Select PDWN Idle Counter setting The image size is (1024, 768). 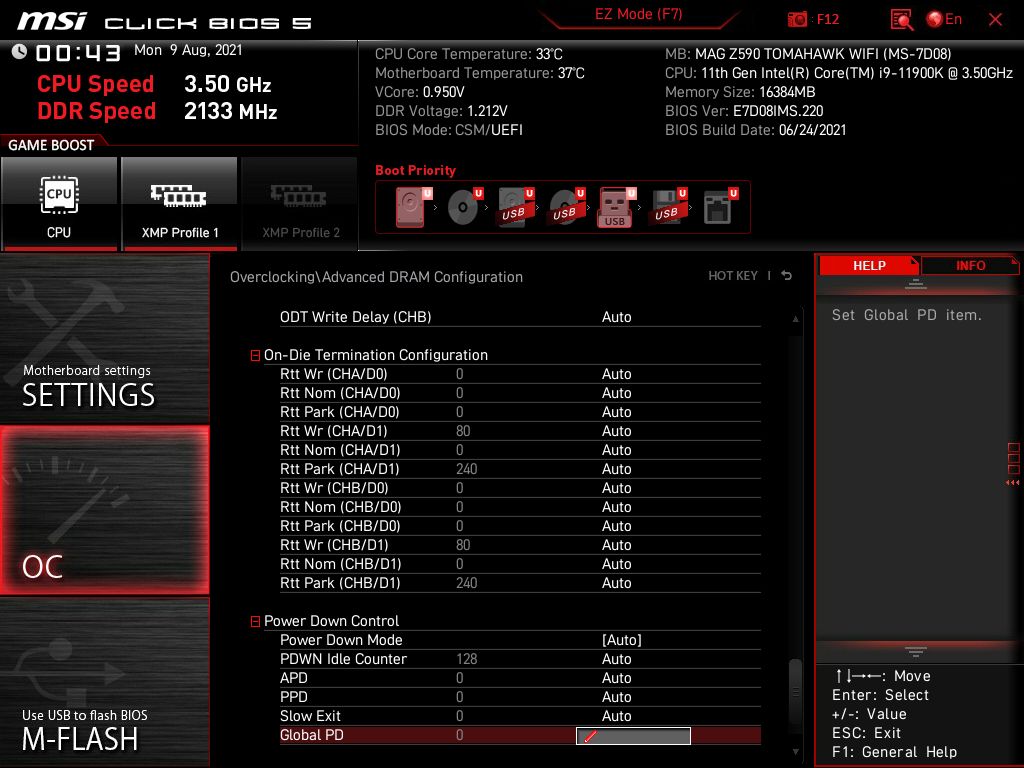tap(520, 659)
